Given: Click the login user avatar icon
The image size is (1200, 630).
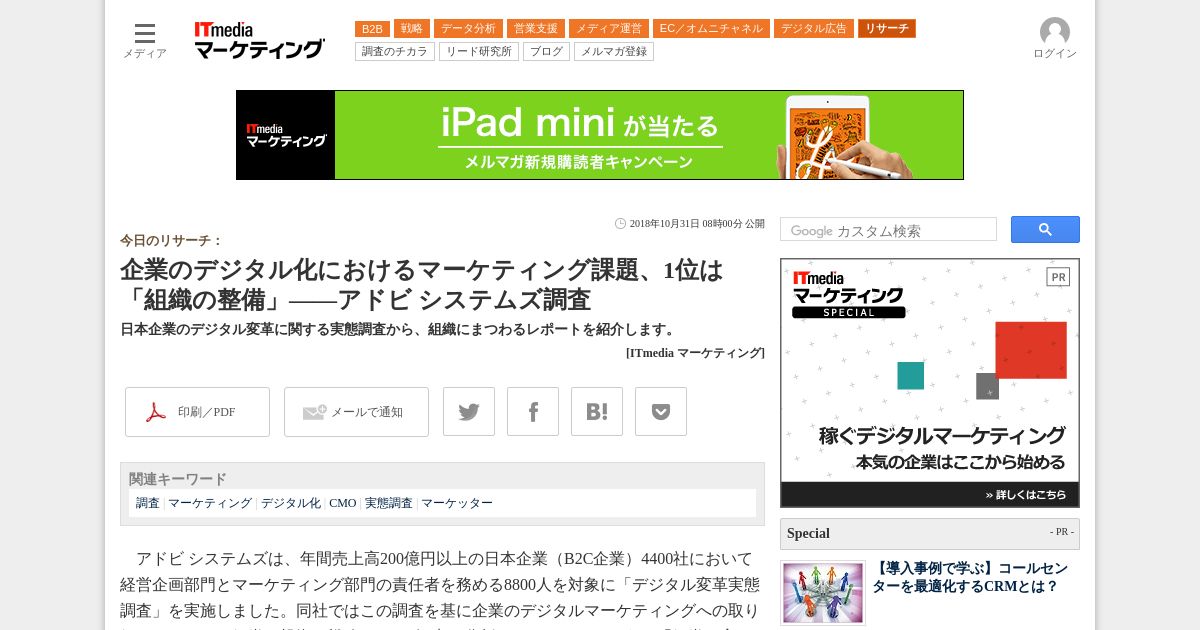Looking at the screenshot, I should [1054, 32].
